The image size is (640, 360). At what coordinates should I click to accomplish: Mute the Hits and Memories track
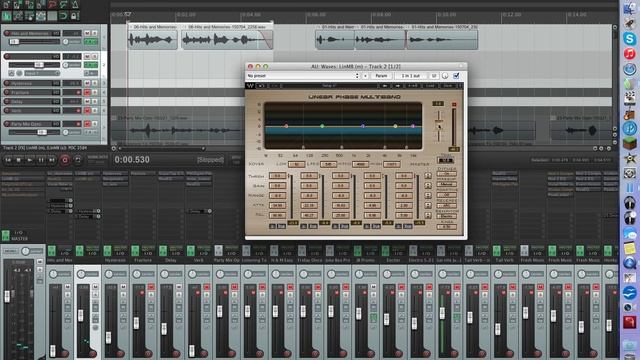click(87, 33)
